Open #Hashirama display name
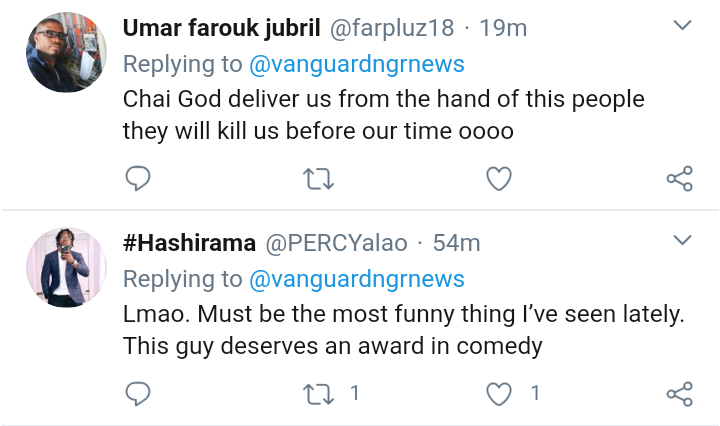The height and width of the screenshot is (426, 720). (x=189, y=243)
